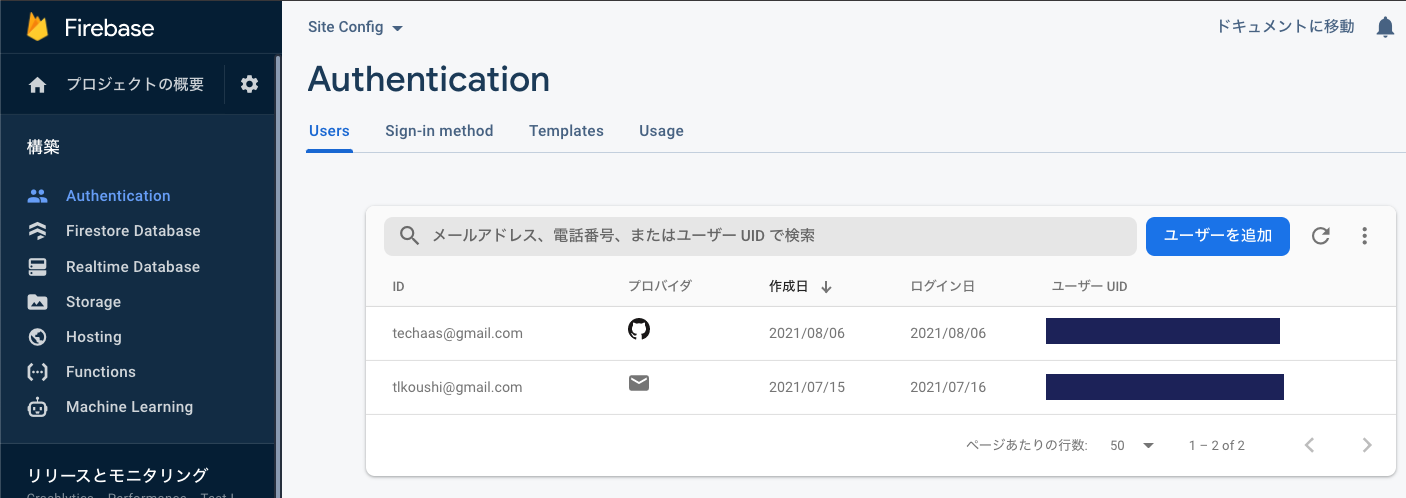Image resolution: width=1406 pixels, height=498 pixels.
Task: Click the search magnifier icon
Action: [x=409, y=236]
